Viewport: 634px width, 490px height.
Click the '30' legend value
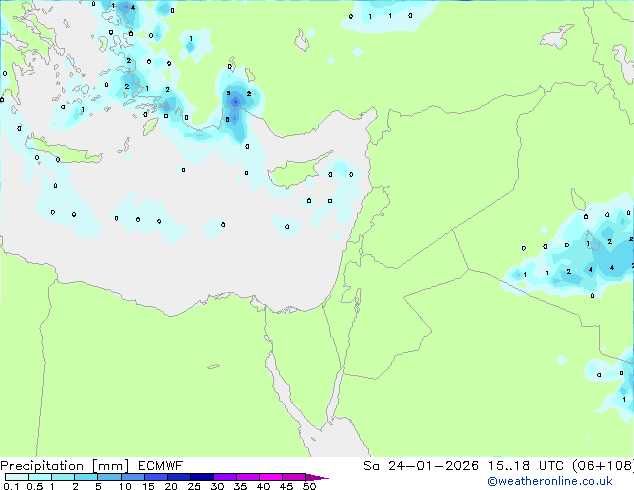[217, 486]
